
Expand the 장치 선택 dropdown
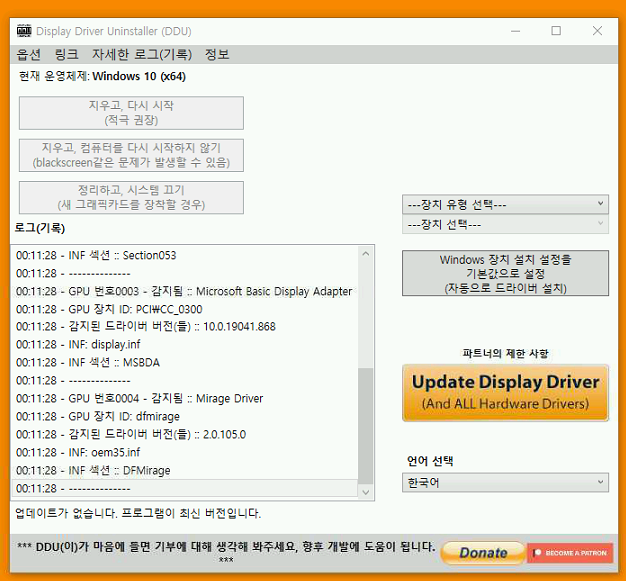[x=505, y=224]
